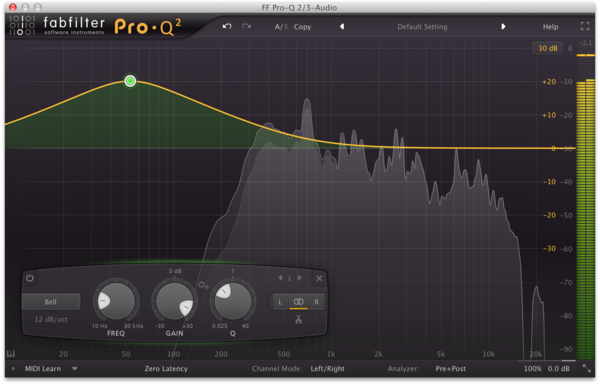Open the 30 dB display range menu

548,48
